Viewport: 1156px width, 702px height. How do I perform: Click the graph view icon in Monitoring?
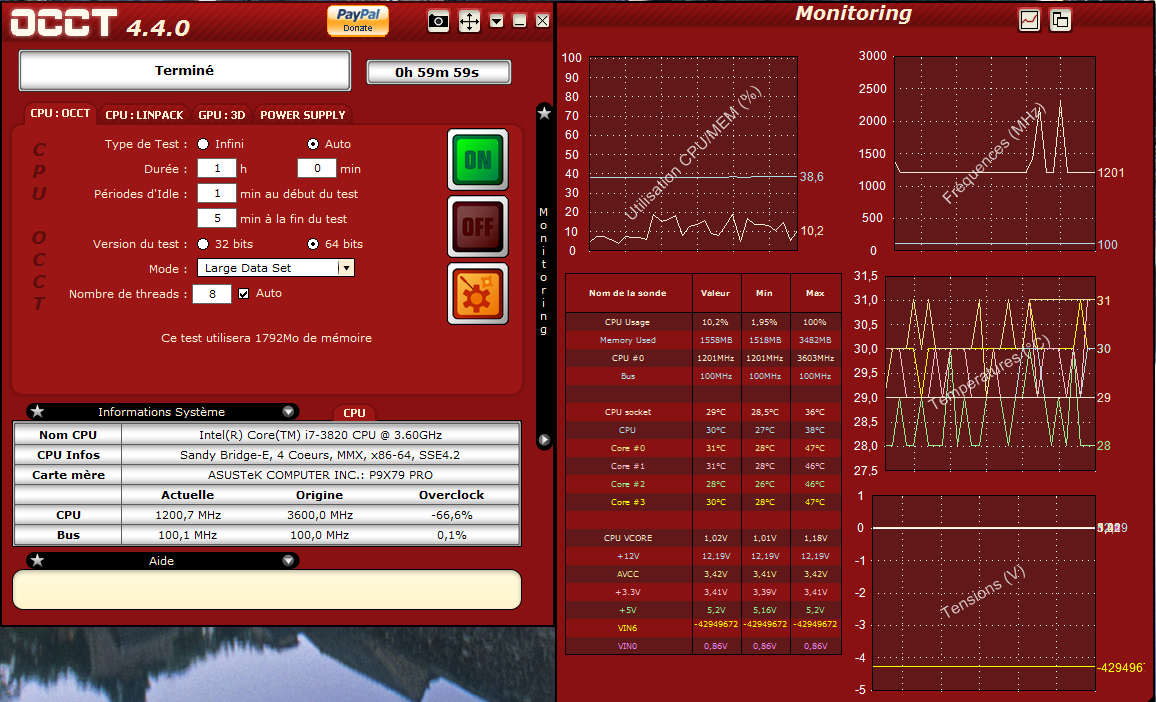click(x=1029, y=20)
